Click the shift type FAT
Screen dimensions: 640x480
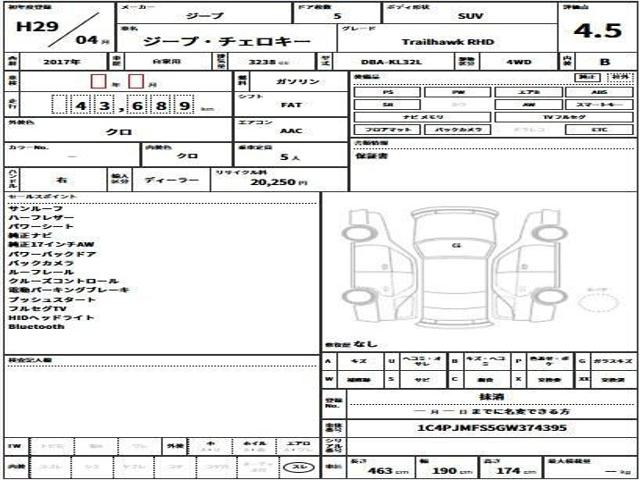pyautogui.click(x=291, y=105)
